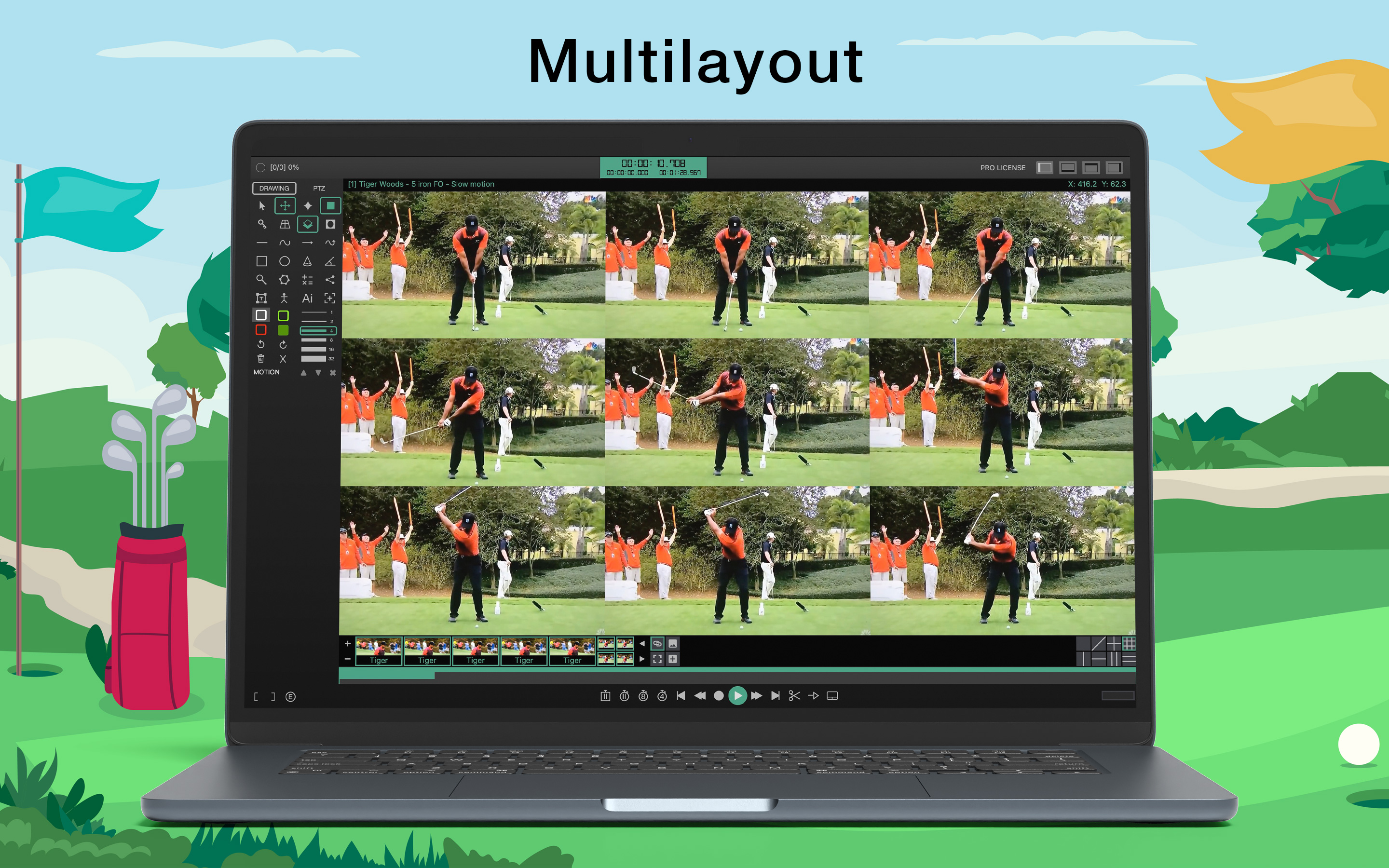The height and width of the screenshot is (868, 1389).
Task: Click the X clear icon beside trash
Action: pos(284,359)
